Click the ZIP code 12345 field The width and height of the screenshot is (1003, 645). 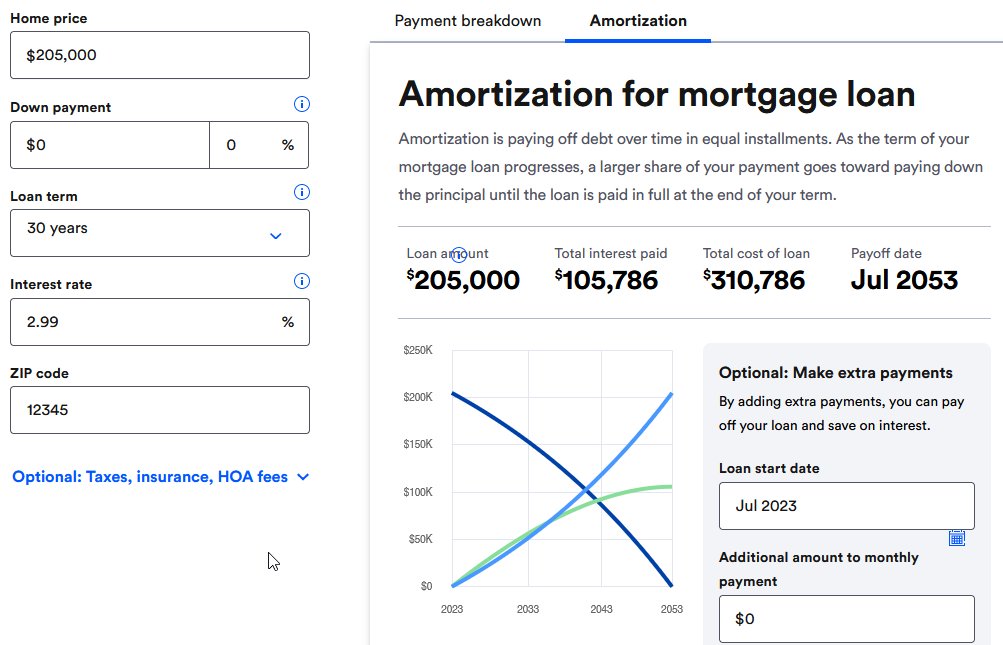coord(160,410)
